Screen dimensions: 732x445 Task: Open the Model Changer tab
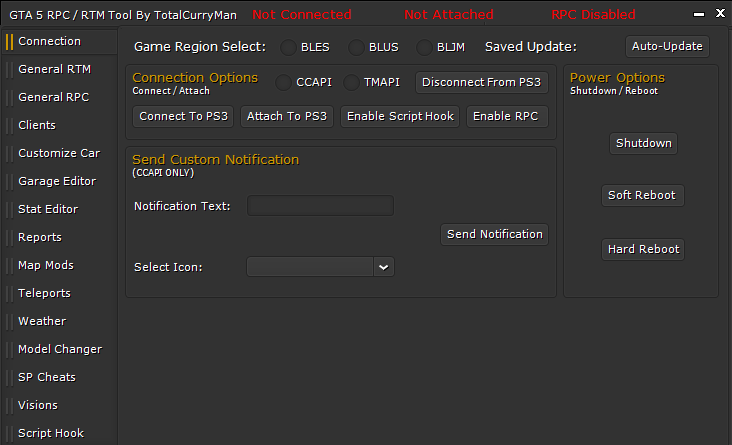(x=60, y=349)
